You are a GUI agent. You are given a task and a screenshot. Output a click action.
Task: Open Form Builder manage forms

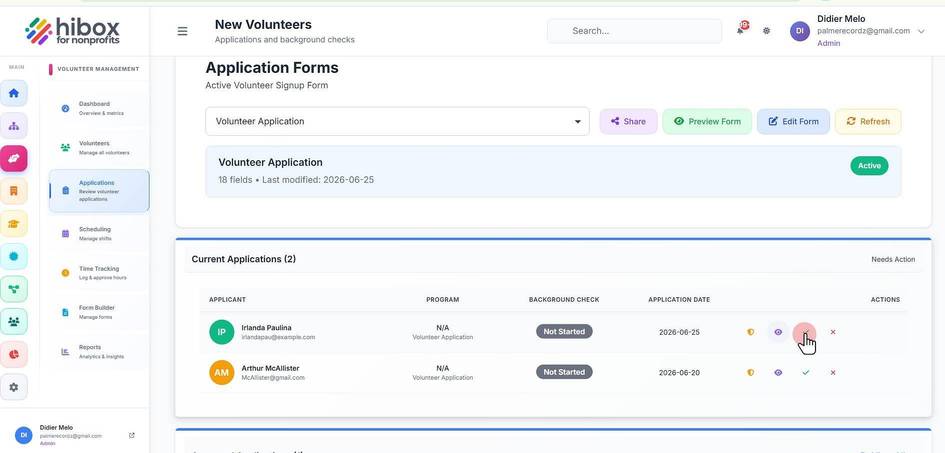[99, 312]
